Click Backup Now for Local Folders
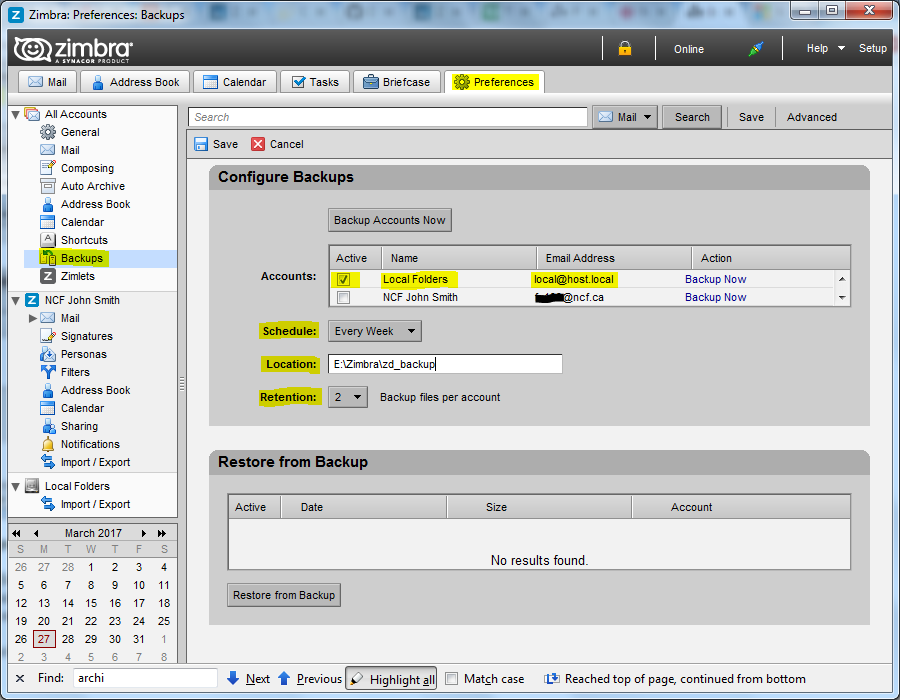The image size is (900, 700). [715, 279]
